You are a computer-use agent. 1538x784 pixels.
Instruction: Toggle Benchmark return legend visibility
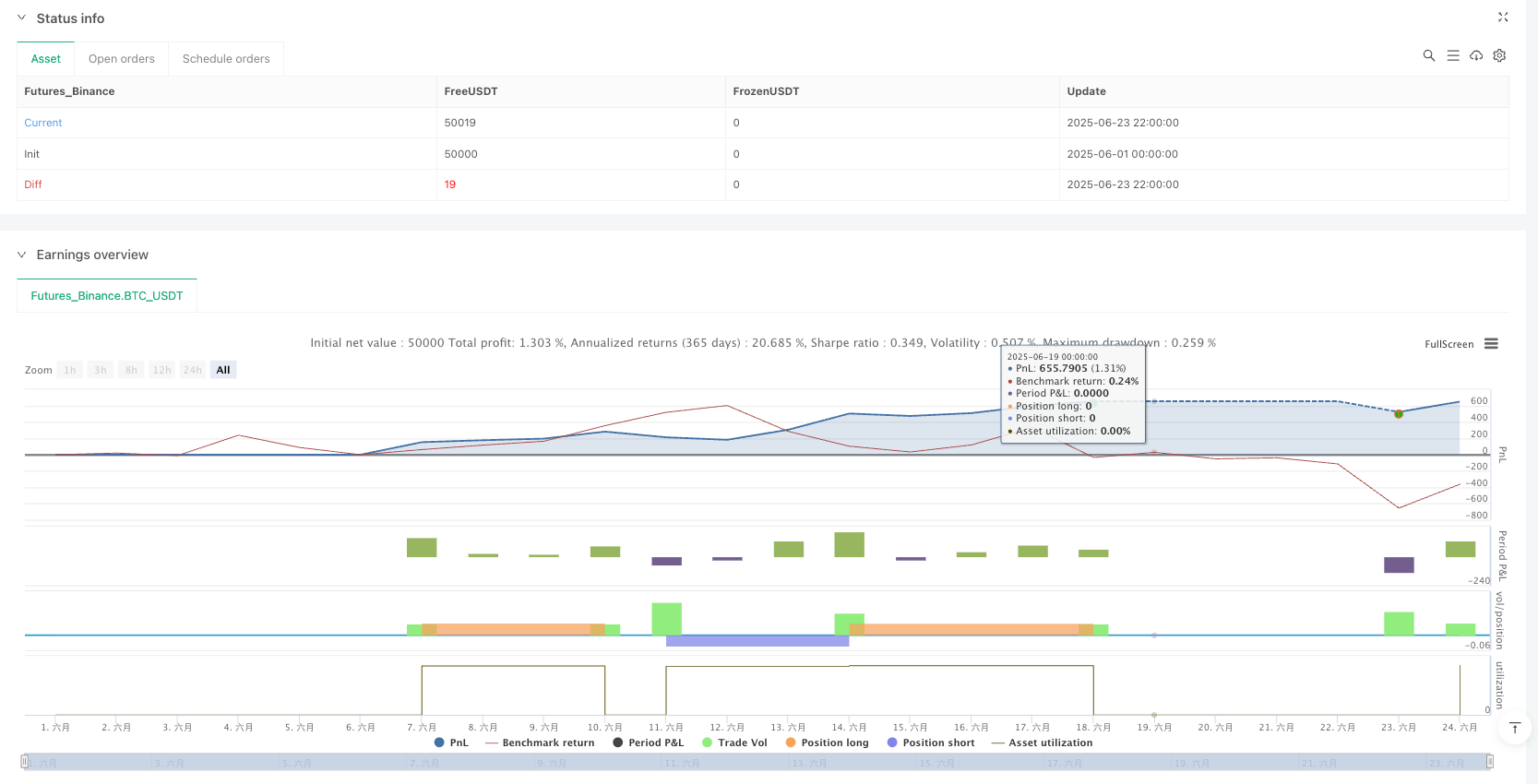tap(539, 742)
